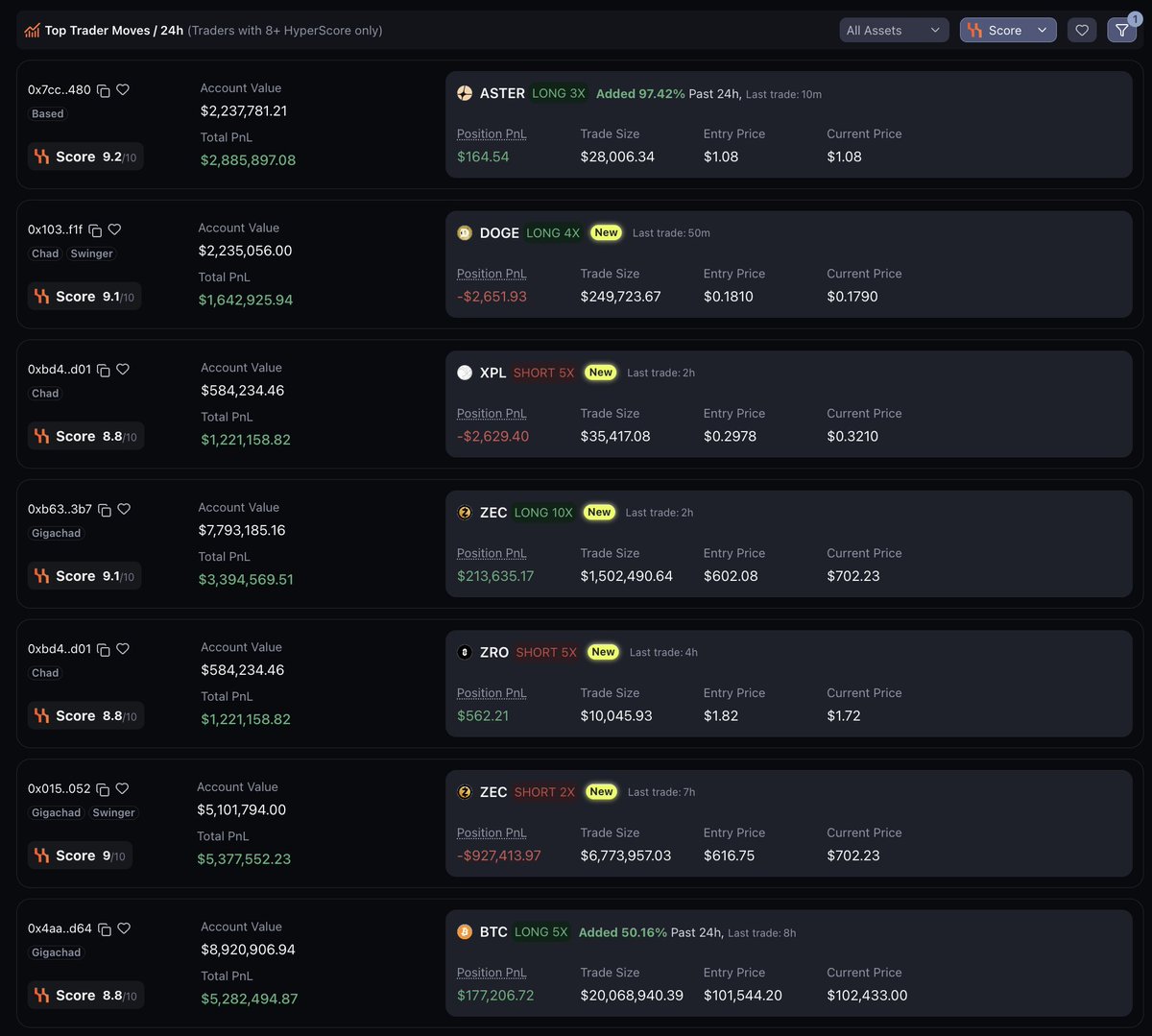Click Position PnL label in ZRO card
This screenshot has height=1036, width=1152.
492,693
